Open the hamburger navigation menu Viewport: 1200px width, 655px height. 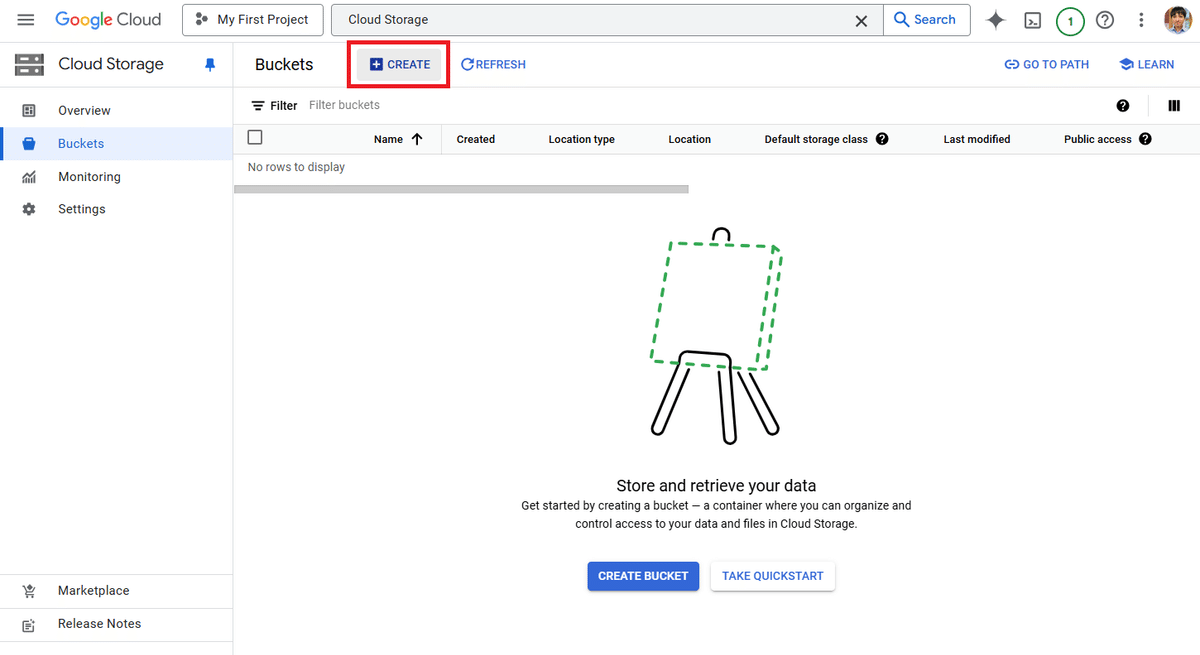[26, 20]
